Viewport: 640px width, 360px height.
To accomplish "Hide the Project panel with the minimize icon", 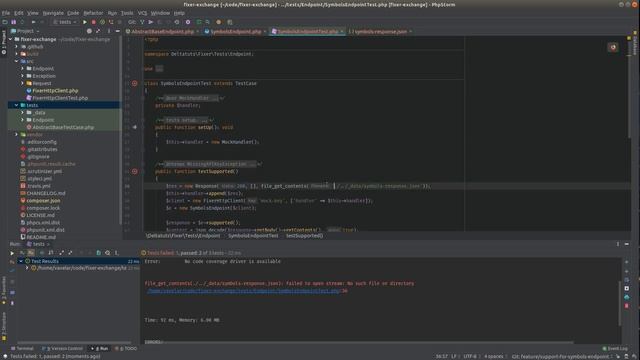I will (118, 31).
